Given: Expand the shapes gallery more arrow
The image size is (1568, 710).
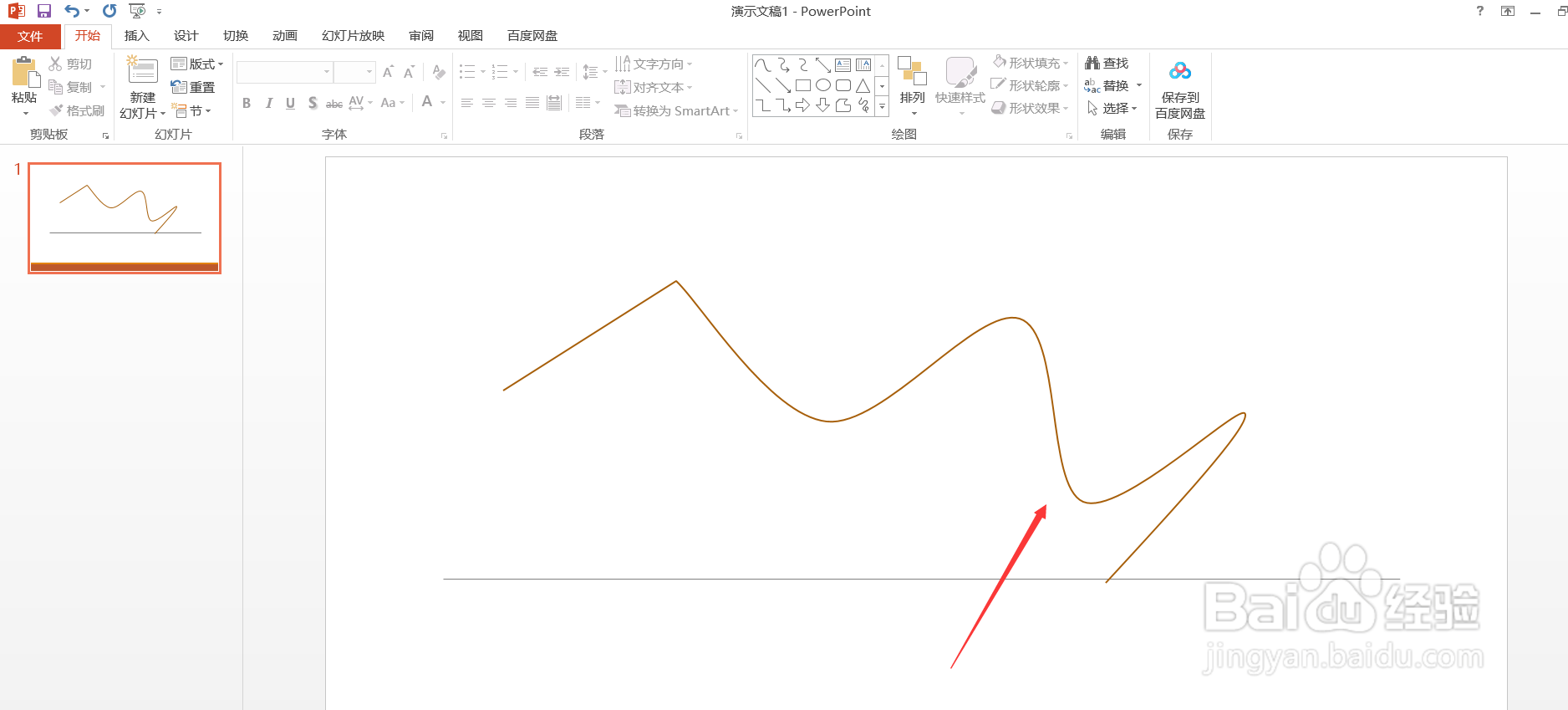Looking at the screenshot, I should pyautogui.click(x=882, y=106).
